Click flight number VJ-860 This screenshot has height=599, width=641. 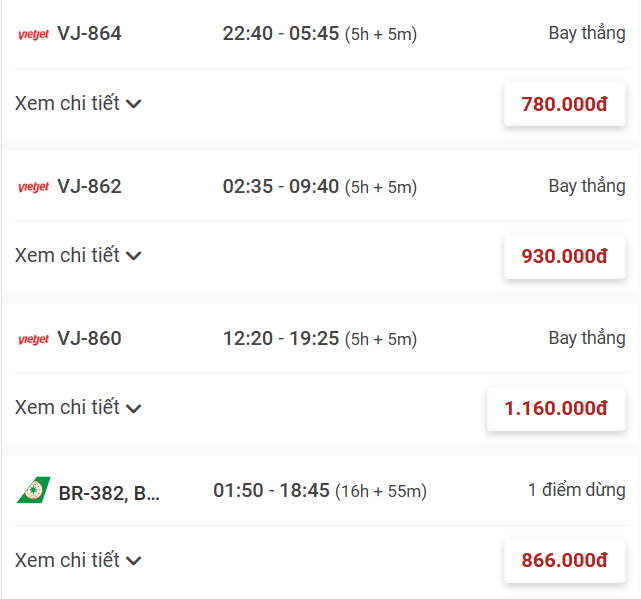89,338
